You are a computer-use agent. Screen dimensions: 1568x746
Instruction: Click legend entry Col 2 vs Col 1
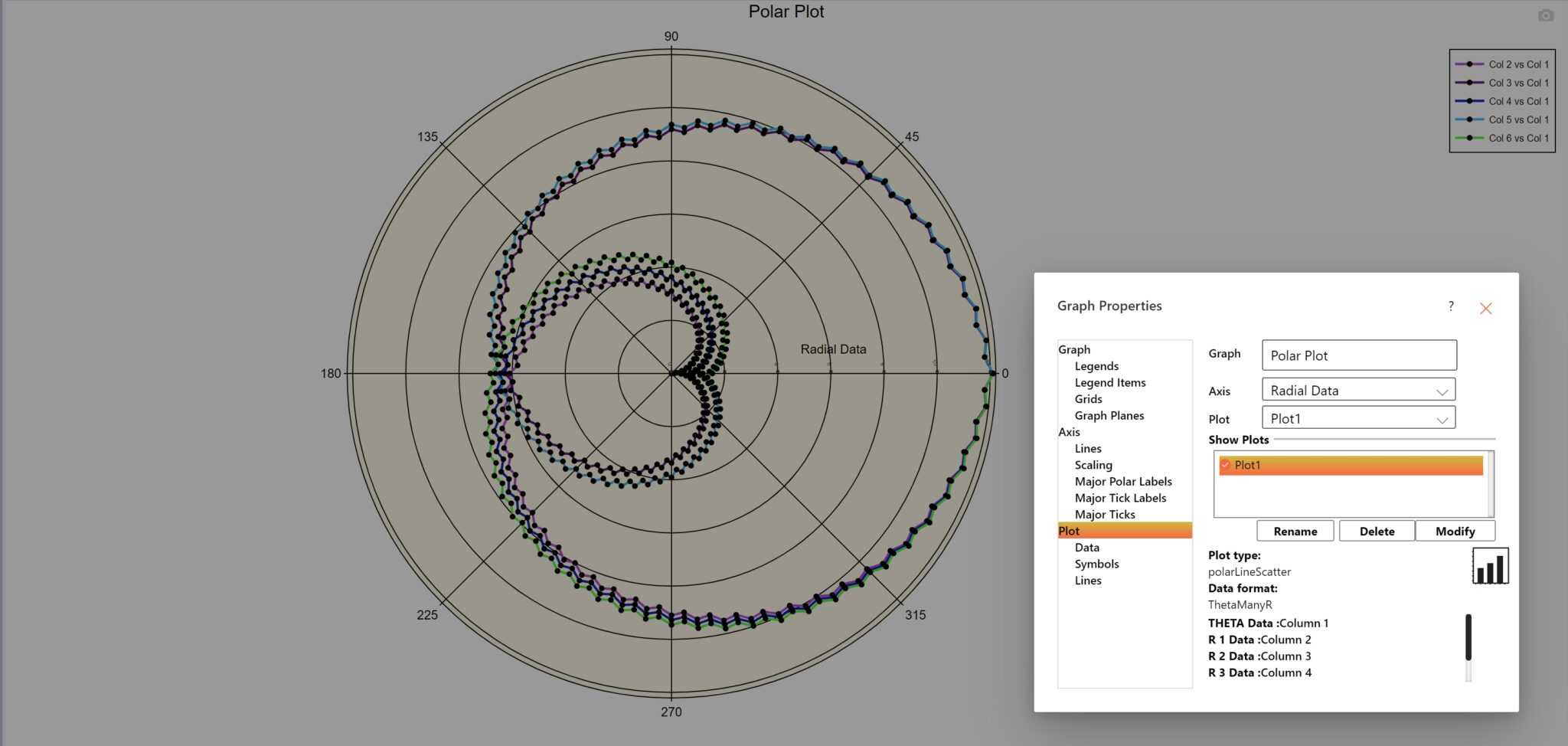pyautogui.click(x=1502, y=64)
